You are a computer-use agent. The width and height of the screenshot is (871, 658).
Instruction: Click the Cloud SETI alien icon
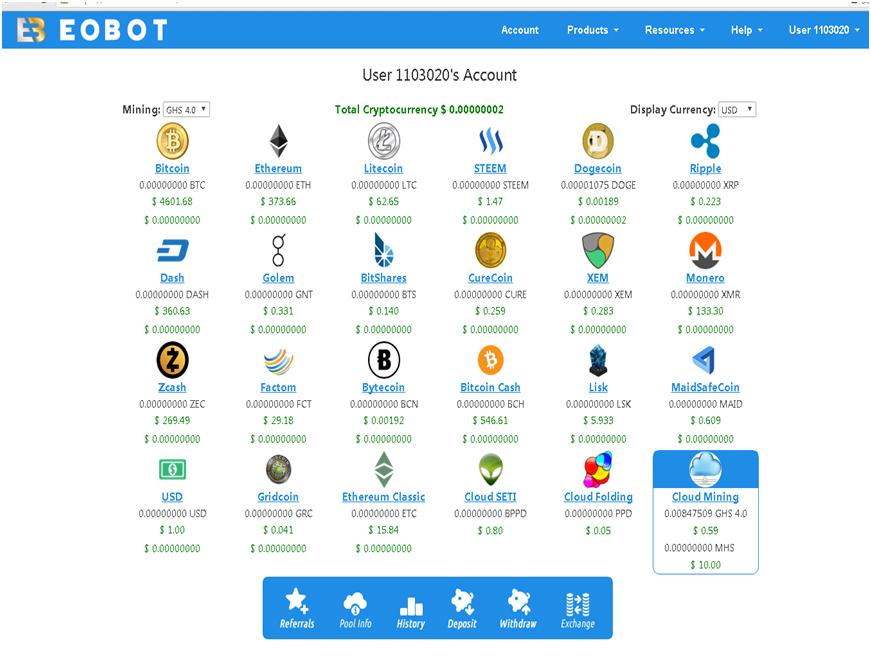click(490, 469)
